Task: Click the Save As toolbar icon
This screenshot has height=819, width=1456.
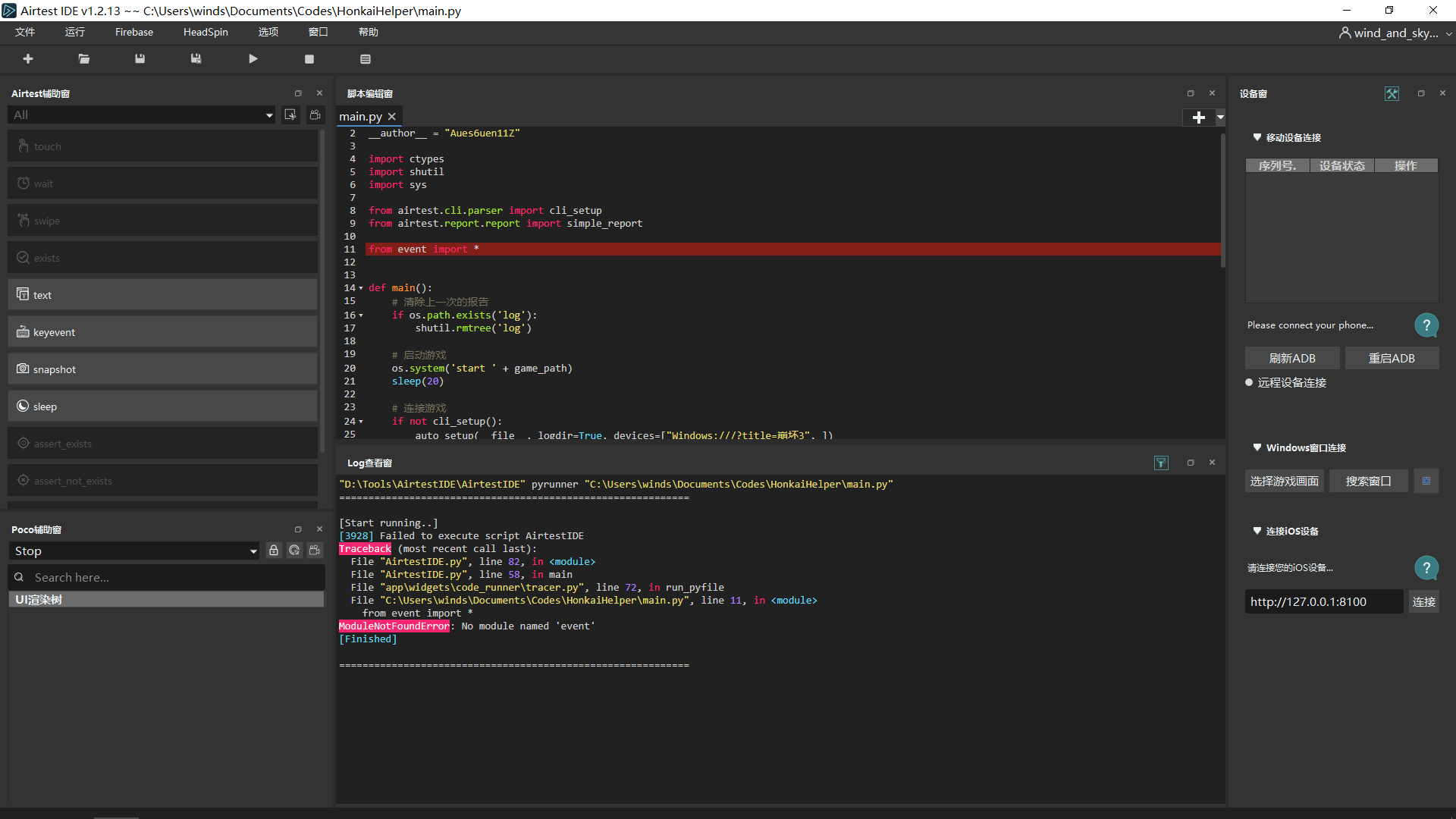Action: [196, 59]
